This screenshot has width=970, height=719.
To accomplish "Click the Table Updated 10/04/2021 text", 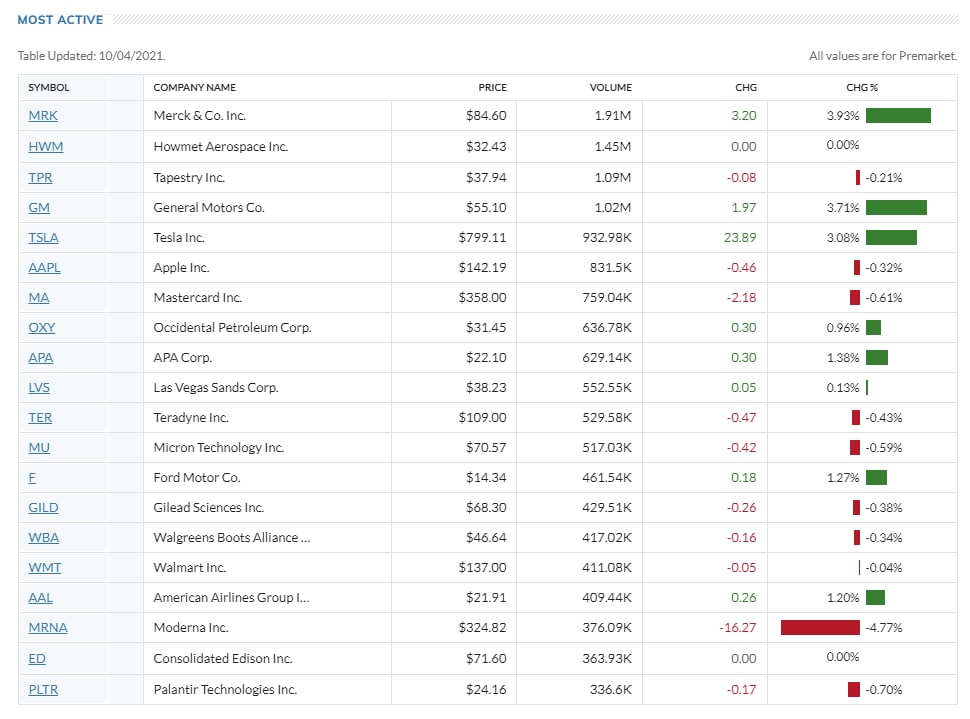I will 92,56.
